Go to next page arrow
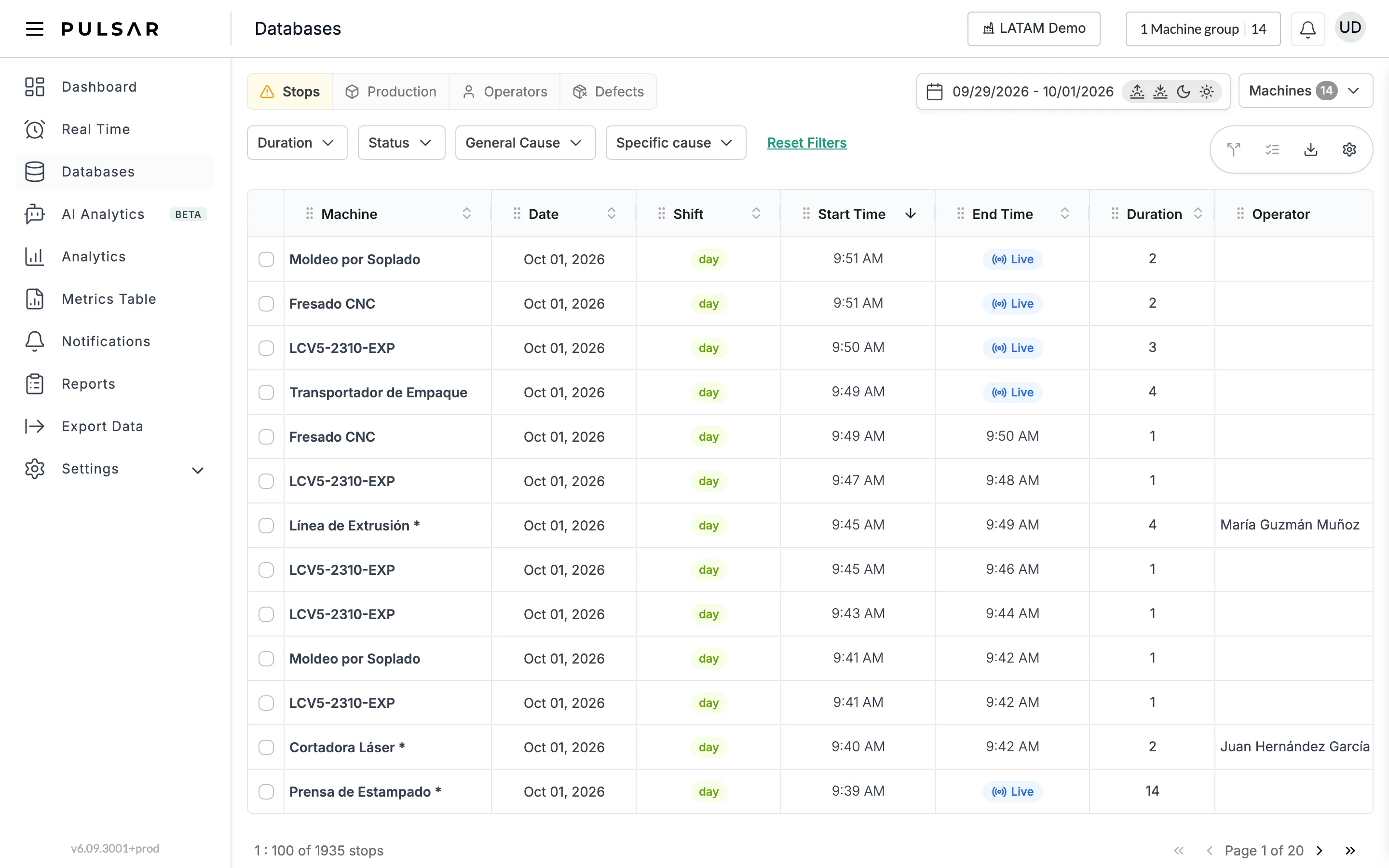 [x=1320, y=850]
